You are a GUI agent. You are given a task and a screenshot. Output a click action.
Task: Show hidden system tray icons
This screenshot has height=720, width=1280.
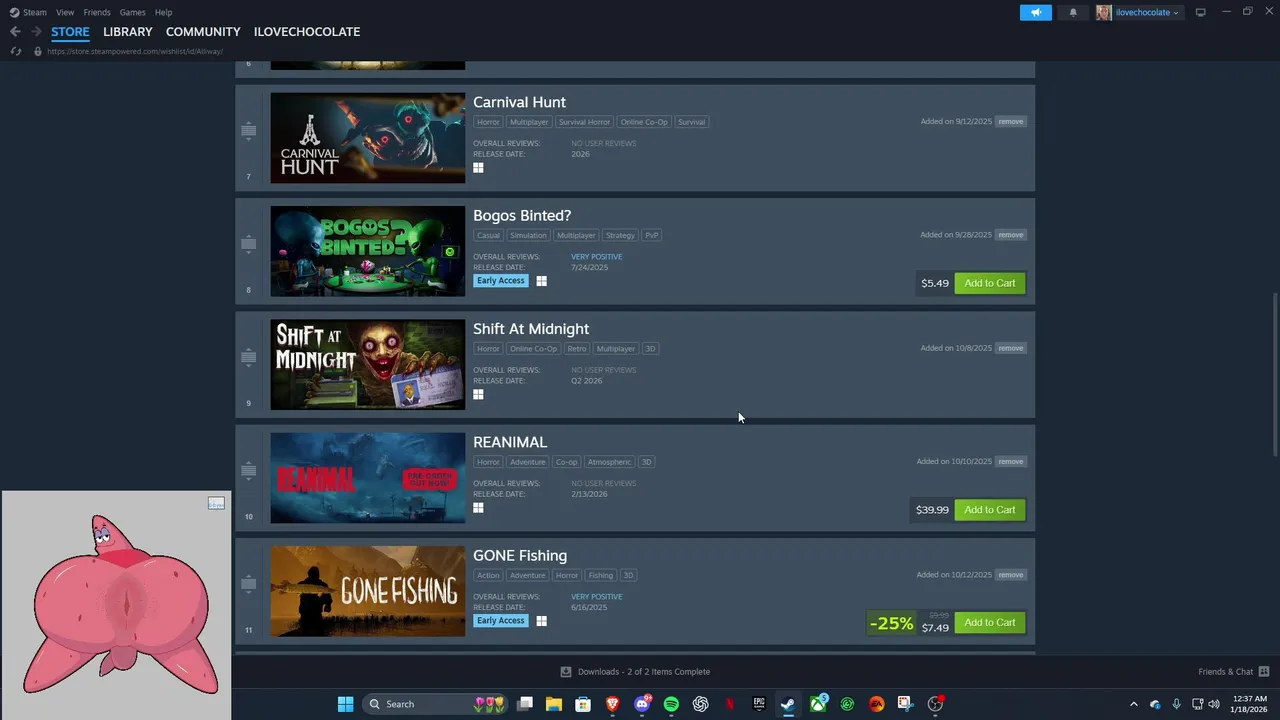[1133, 704]
